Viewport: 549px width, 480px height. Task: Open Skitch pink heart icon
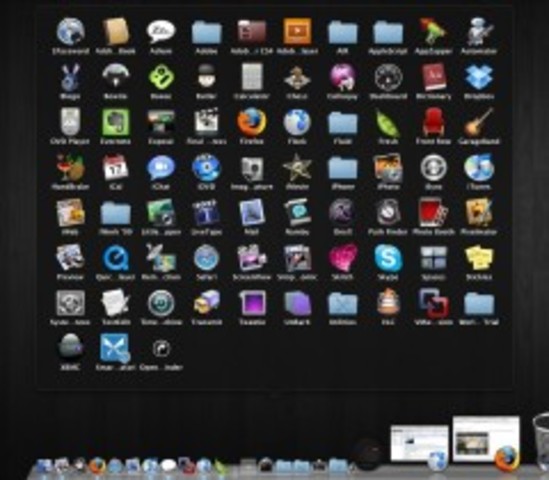click(342, 258)
